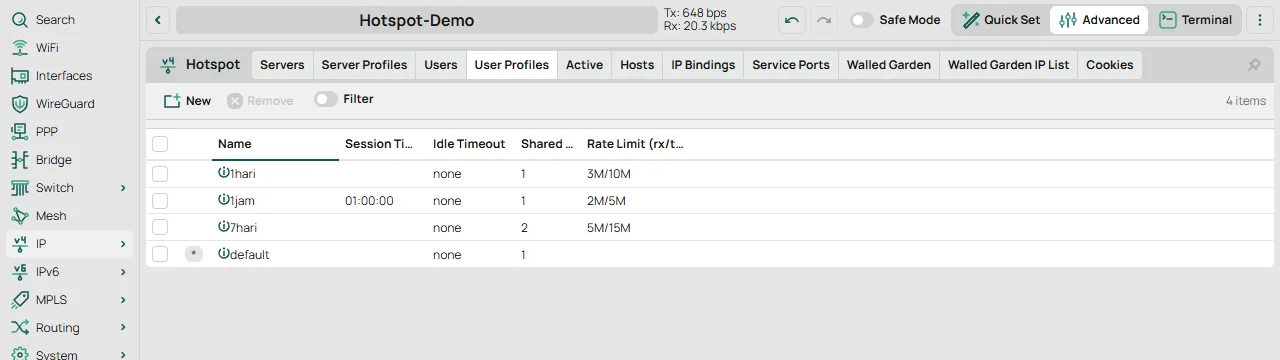1280x360 pixels.
Task: Open Quick Set mode
Action: [1001, 20]
